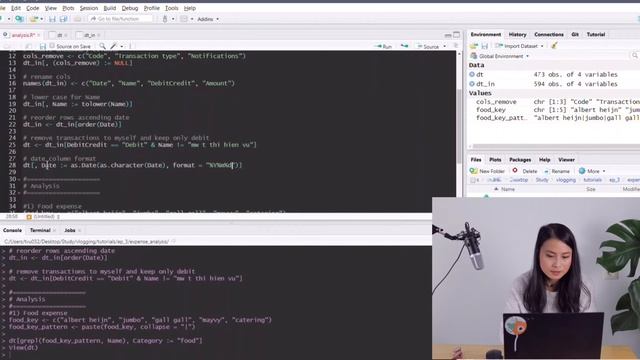Click the Desktop breadcrumb link in Files pane
The image size is (640, 360).
point(519,180)
